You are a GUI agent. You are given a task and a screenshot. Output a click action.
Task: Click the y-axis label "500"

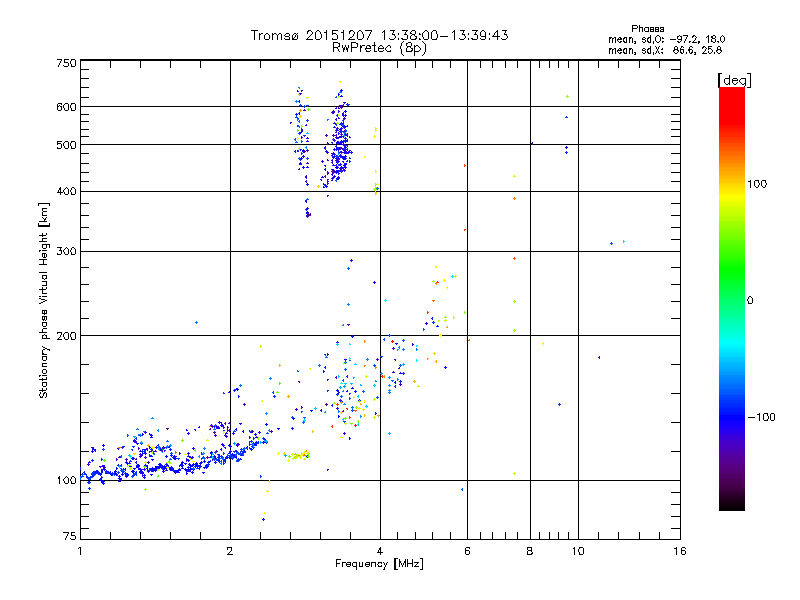pyautogui.click(x=66, y=145)
